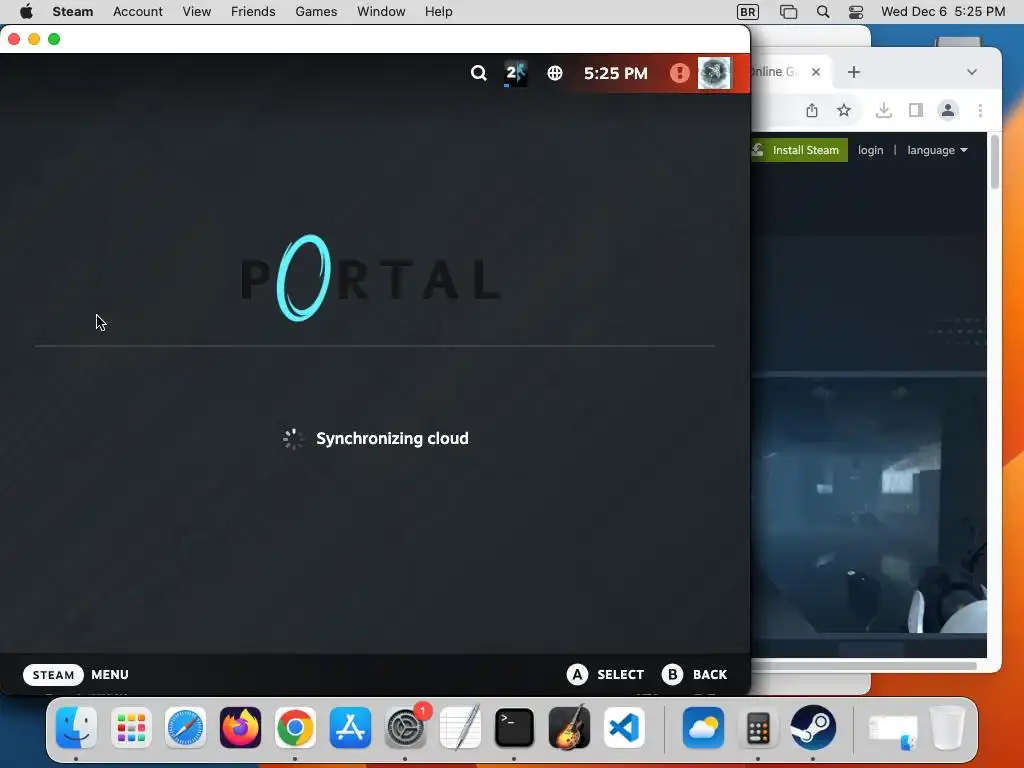Viewport: 1024px width, 768px height.
Task: Open Trash from the Dock
Action: click(948, 728)
